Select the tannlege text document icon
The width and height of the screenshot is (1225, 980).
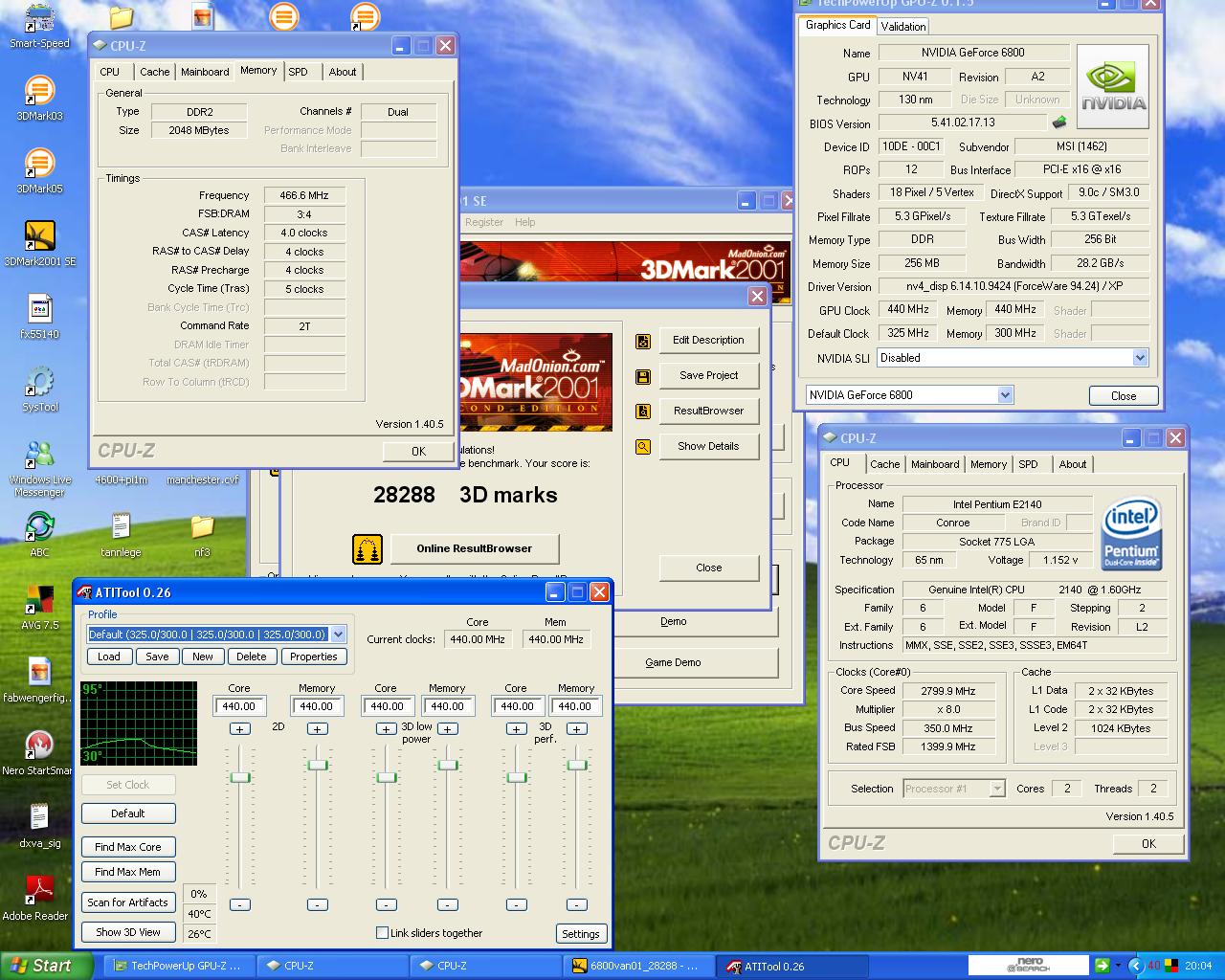click(x=121, y=534)
